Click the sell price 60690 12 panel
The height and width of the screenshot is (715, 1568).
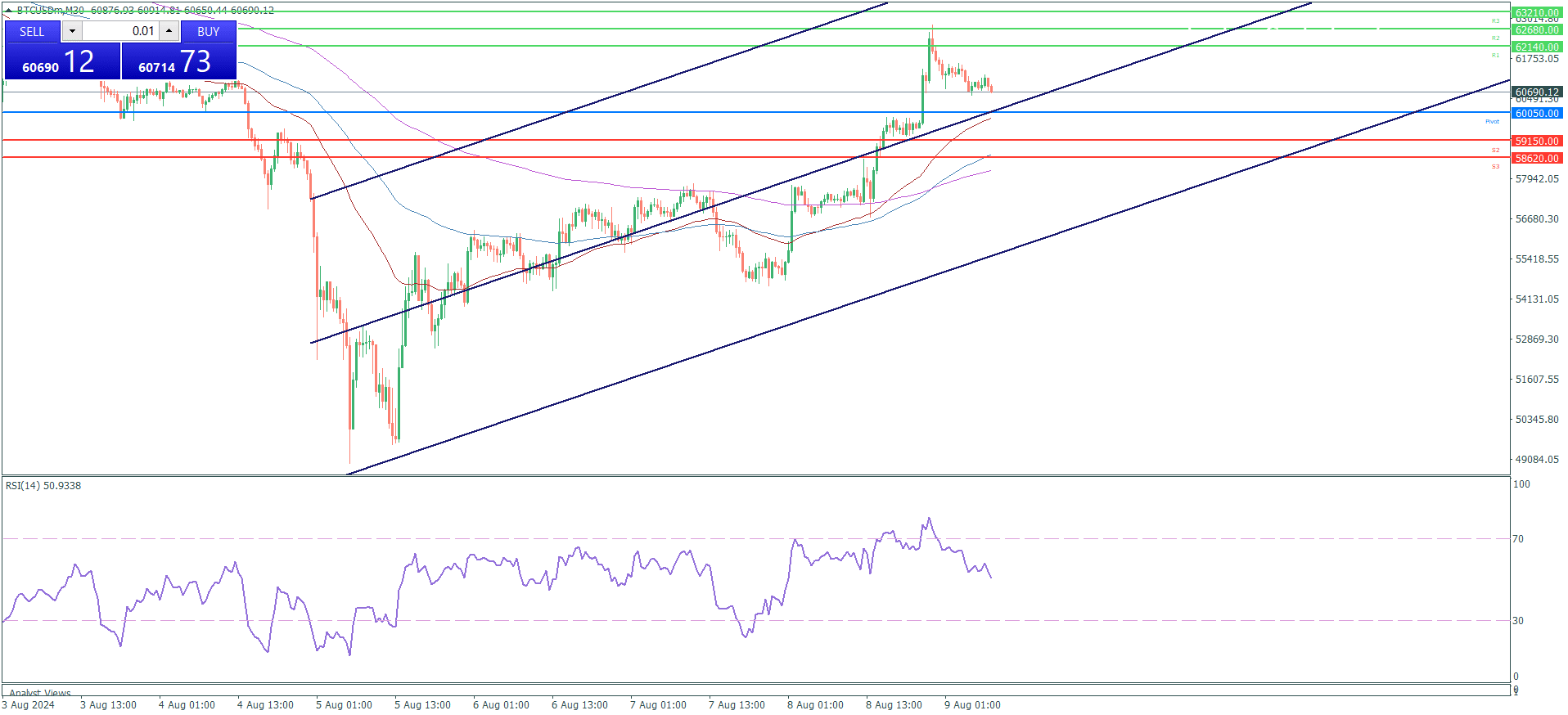point(62,61)
